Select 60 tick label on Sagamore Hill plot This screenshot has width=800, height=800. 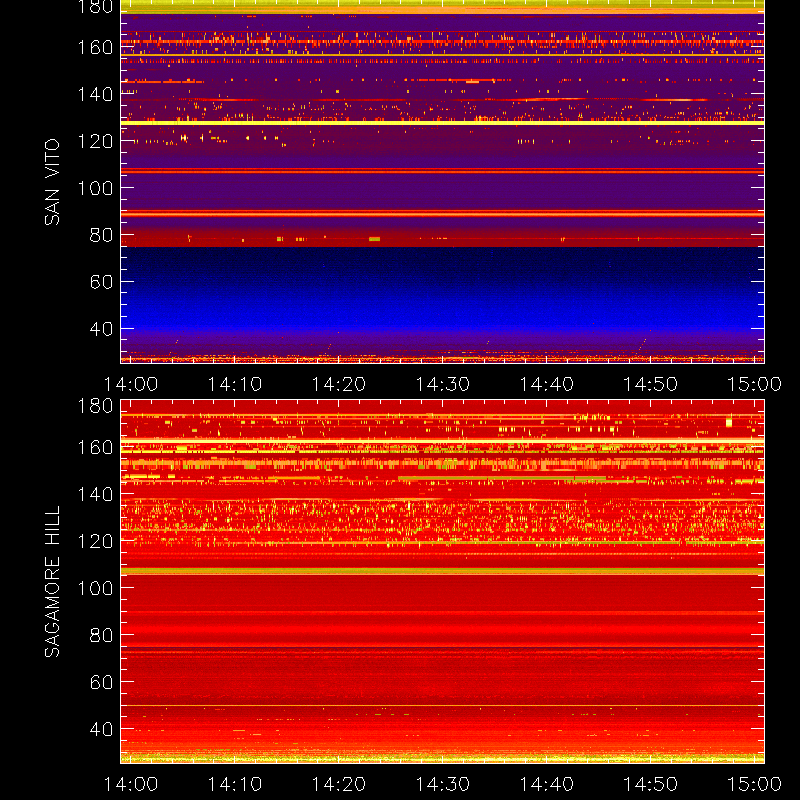[x=102, y=682]
